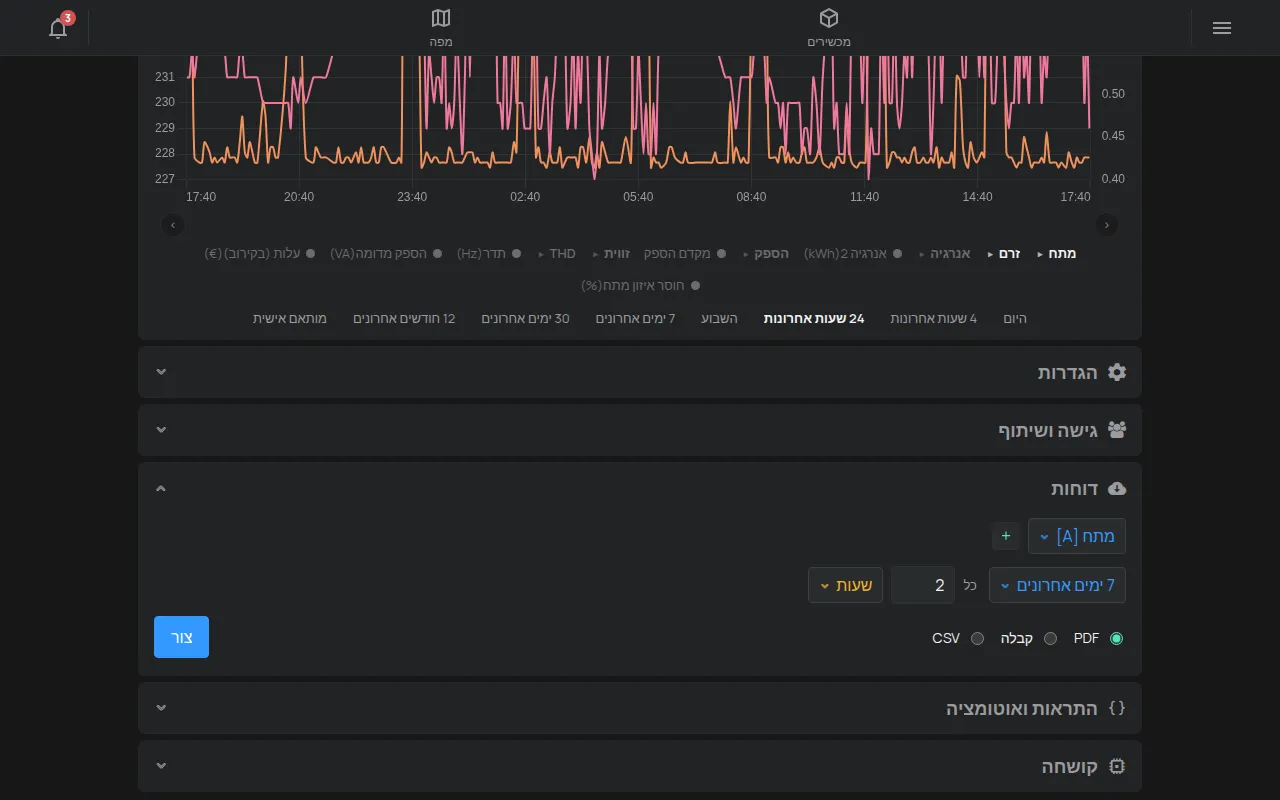The width and height of the screenshot is (1280, 800).
Task: Click the צור generate report button
Action: click(181, 637)
